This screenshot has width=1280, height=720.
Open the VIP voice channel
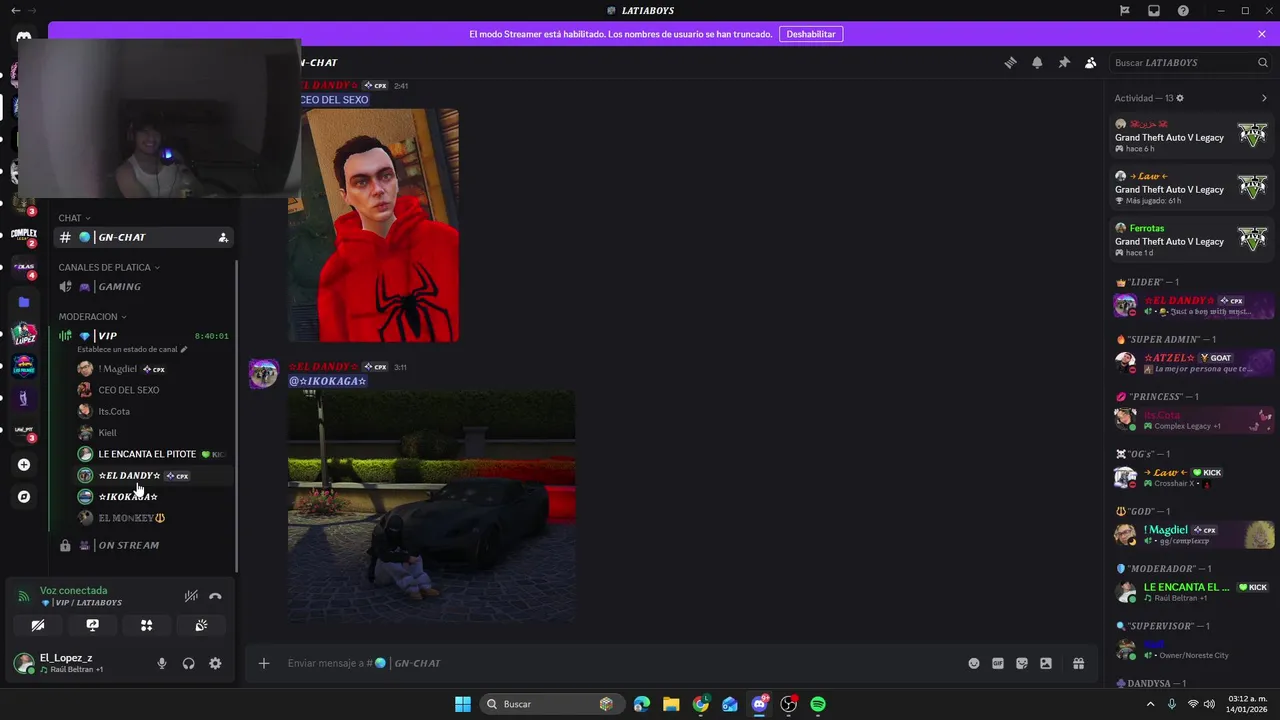point(143,335)
